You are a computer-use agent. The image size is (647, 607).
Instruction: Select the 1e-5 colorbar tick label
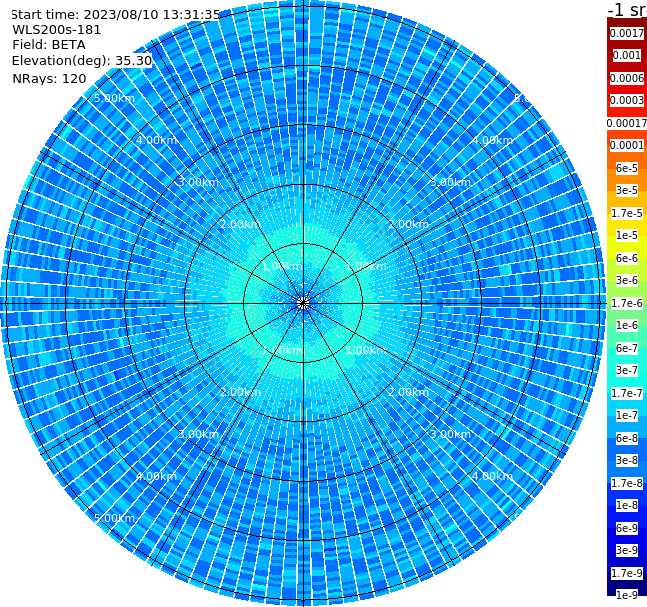click(627, 235)
